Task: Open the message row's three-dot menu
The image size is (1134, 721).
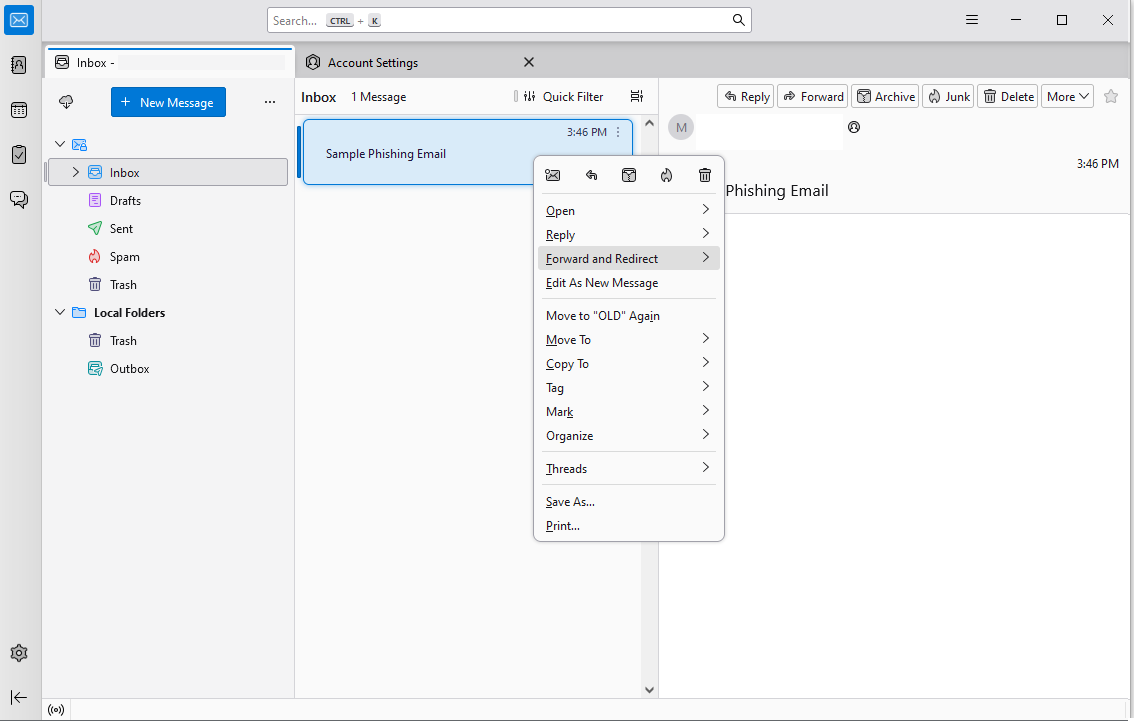Action: coord(618,132)
